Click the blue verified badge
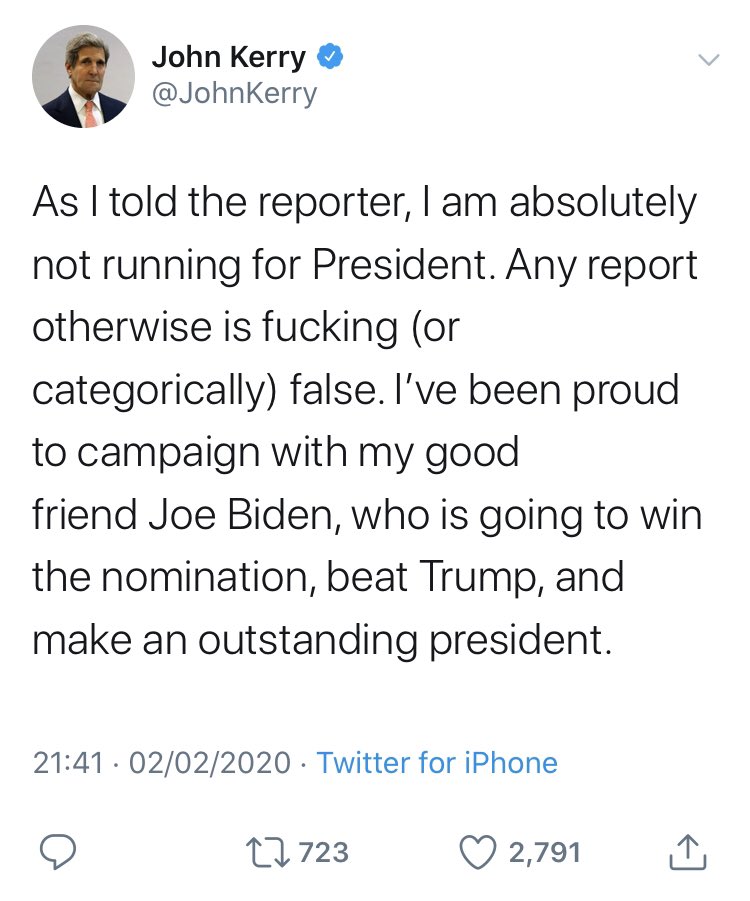This screenshot has height=901, width=750. coord(329,58)
